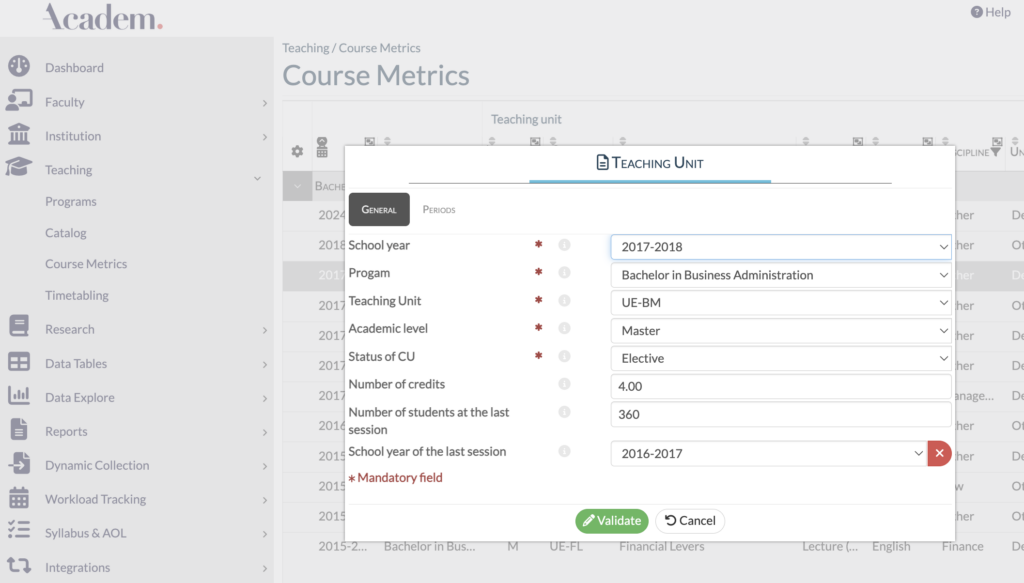This screenshot has width=1024, height=583.
Task: Click the Research icon in sidebar
Action: click(18, 328)
